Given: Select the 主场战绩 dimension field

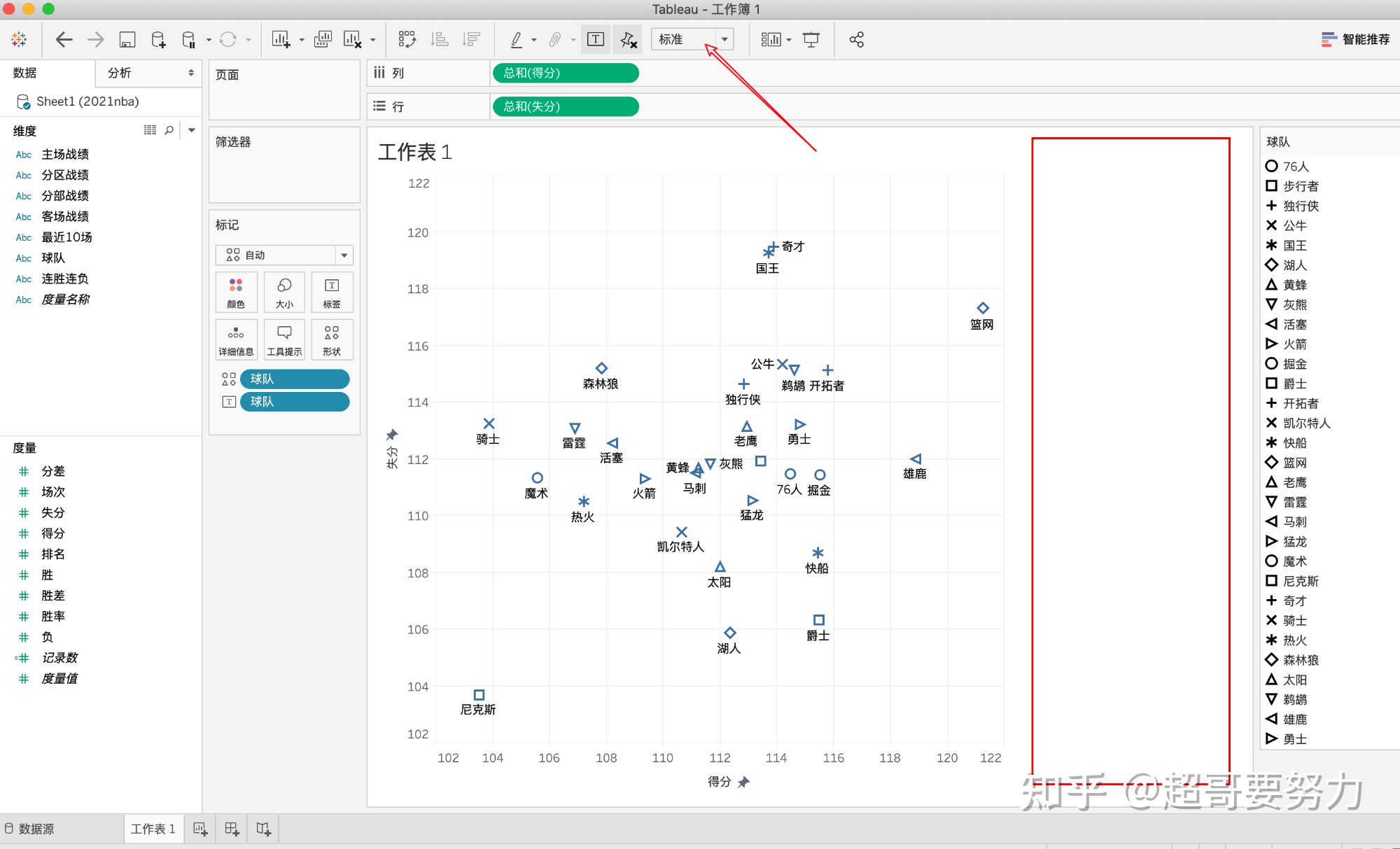Looking at the screenshot, I should [x=65, y=154].
